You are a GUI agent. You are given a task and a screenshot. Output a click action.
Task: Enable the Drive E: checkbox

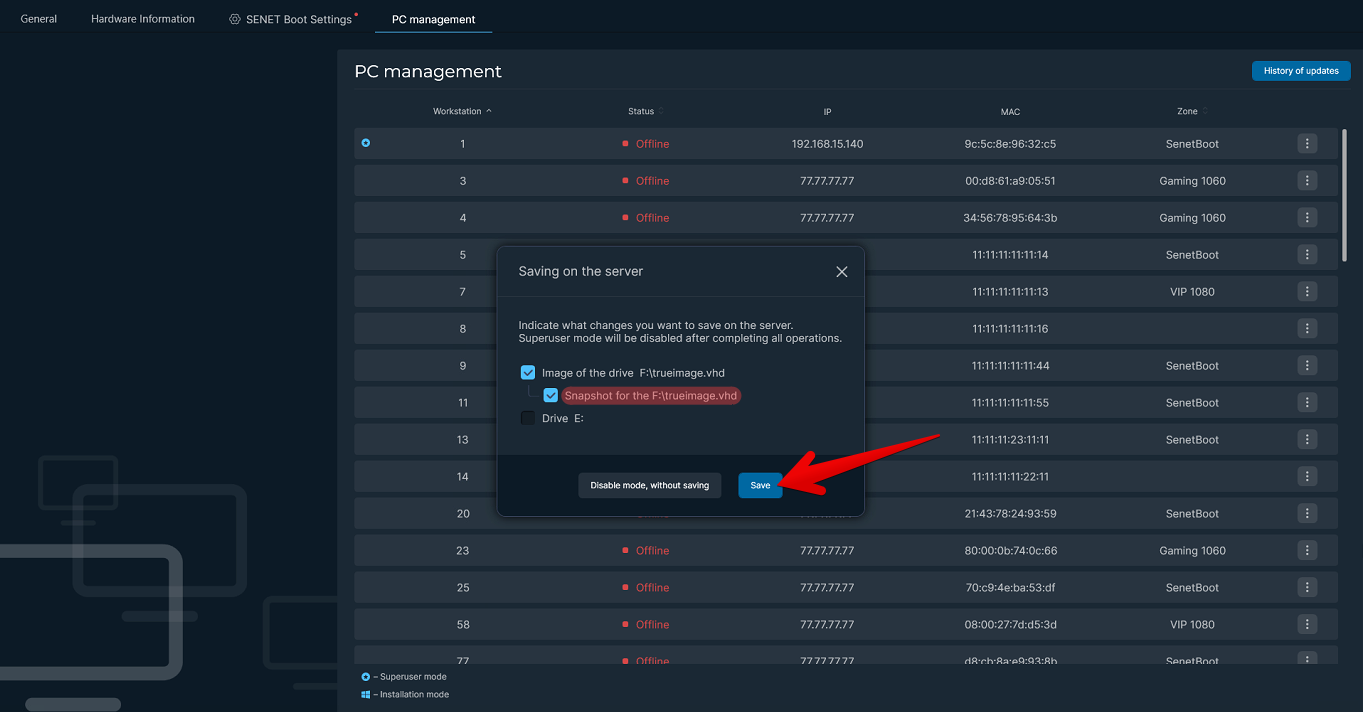point(528,418)
